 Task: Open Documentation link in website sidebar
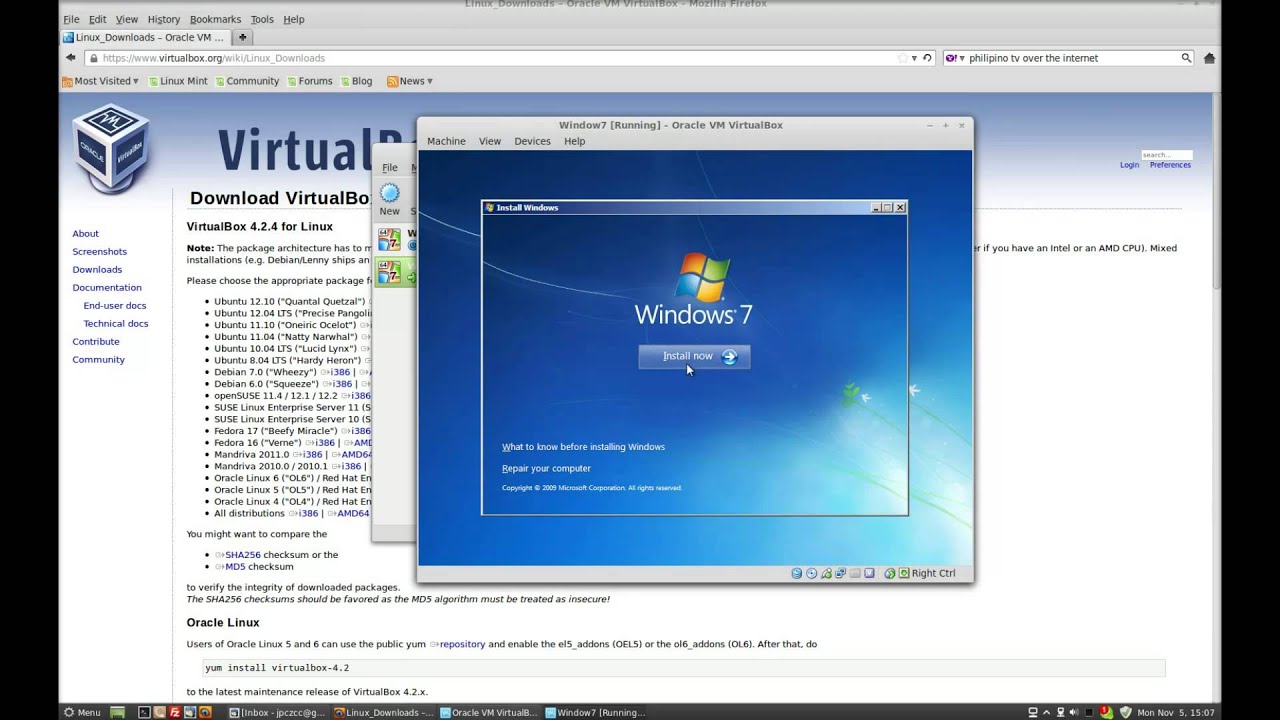pos(107,287)
